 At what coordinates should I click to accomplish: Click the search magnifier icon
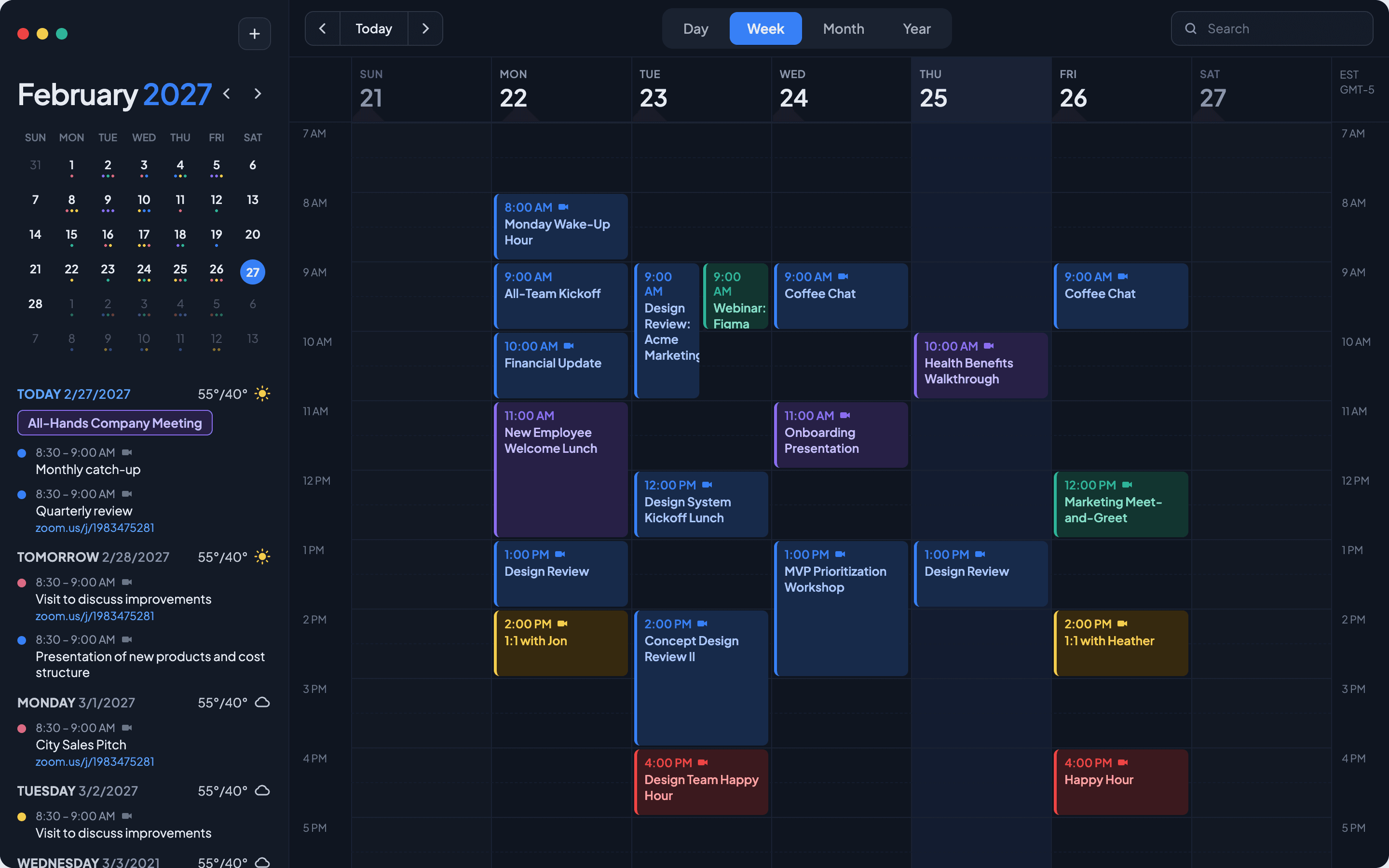point(1191,29)
